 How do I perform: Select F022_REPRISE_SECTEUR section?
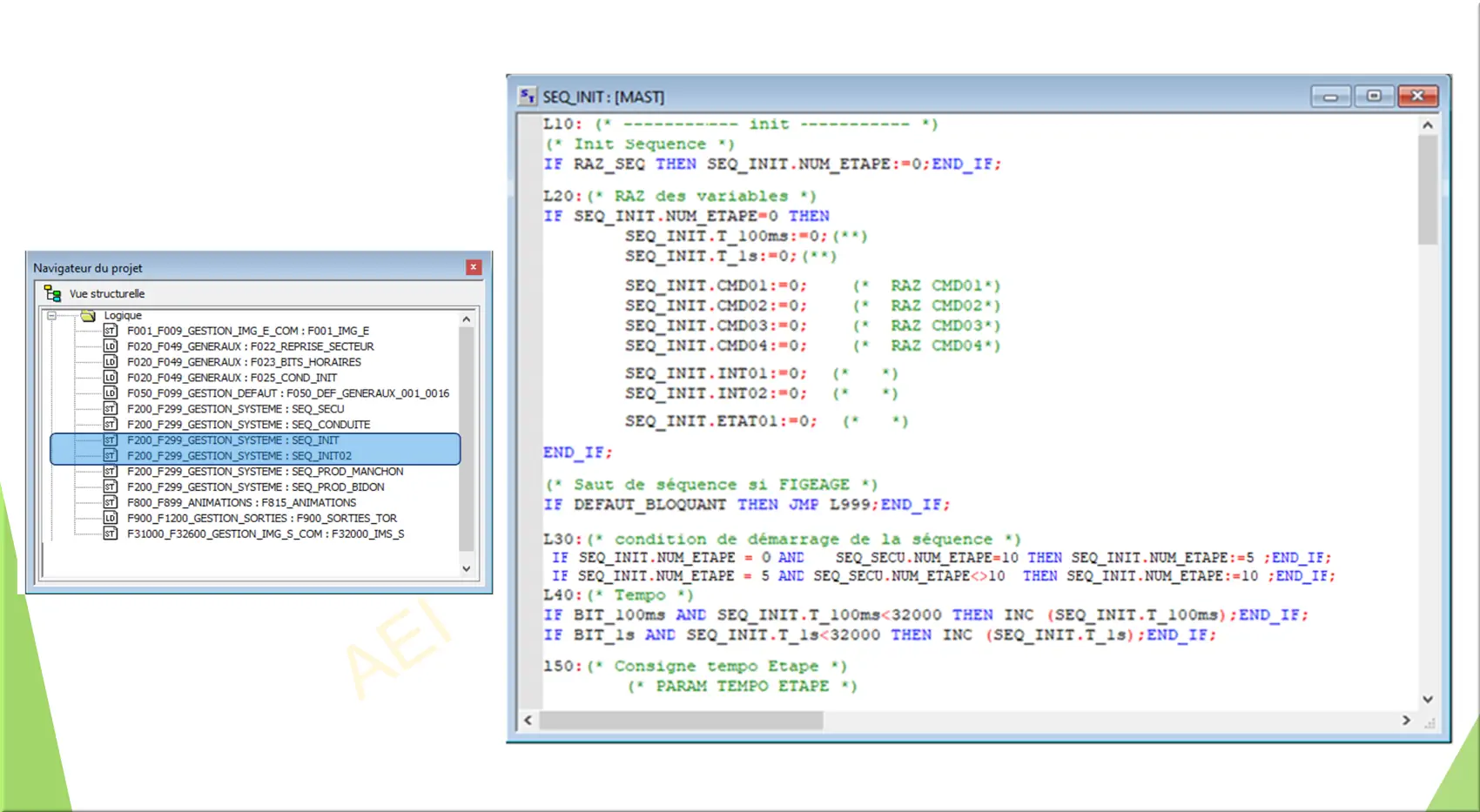tap(251, 346)
